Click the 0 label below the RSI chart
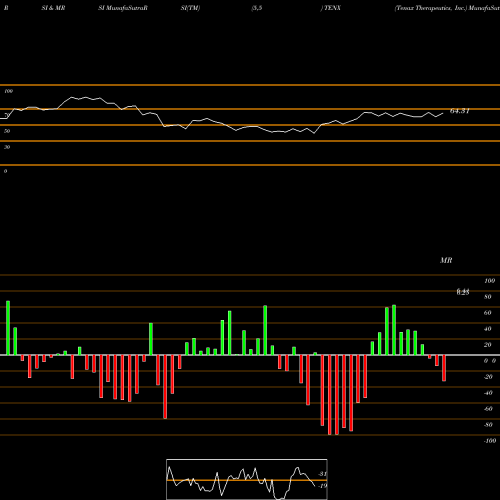 click(x=5, y=171)
